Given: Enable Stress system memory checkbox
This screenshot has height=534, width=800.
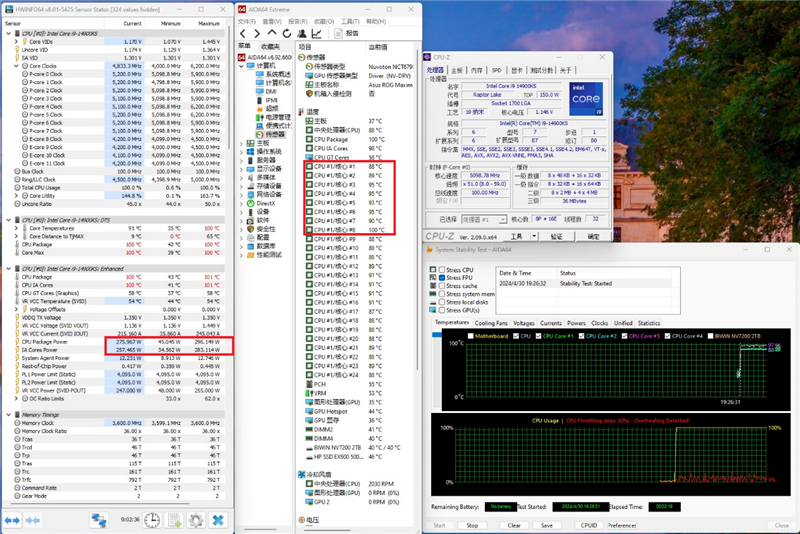Looking at the screenshot, I should pos(442,294).
